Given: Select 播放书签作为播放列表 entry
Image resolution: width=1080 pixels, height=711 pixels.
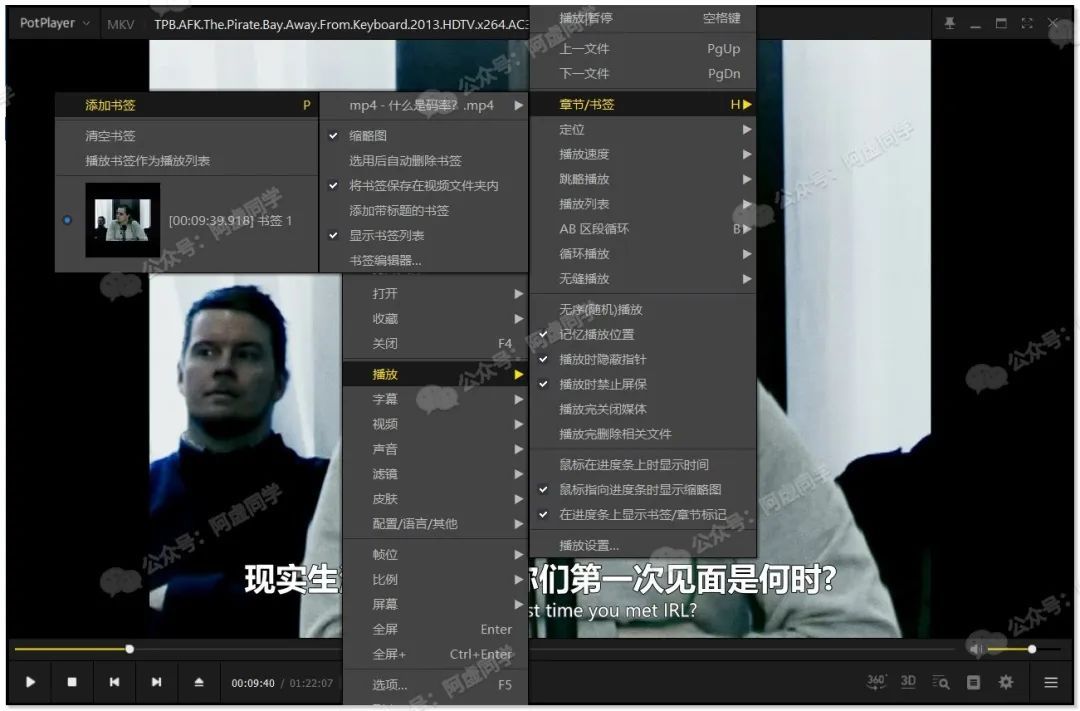Looking at the screenshot, I should (187, 161).
